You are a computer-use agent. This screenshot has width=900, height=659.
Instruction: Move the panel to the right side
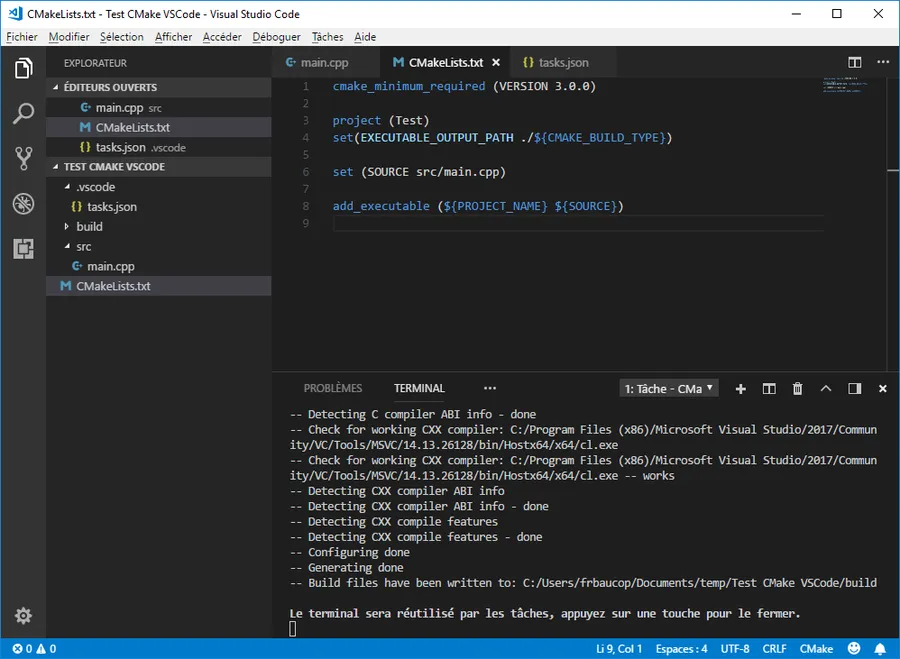(x=854, y=389)
